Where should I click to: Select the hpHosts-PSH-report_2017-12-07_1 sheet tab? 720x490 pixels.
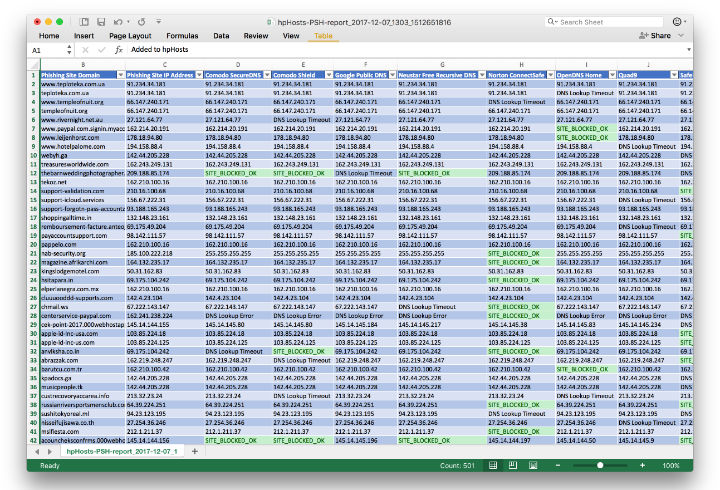pyautogui.click(x=122, y=451)
